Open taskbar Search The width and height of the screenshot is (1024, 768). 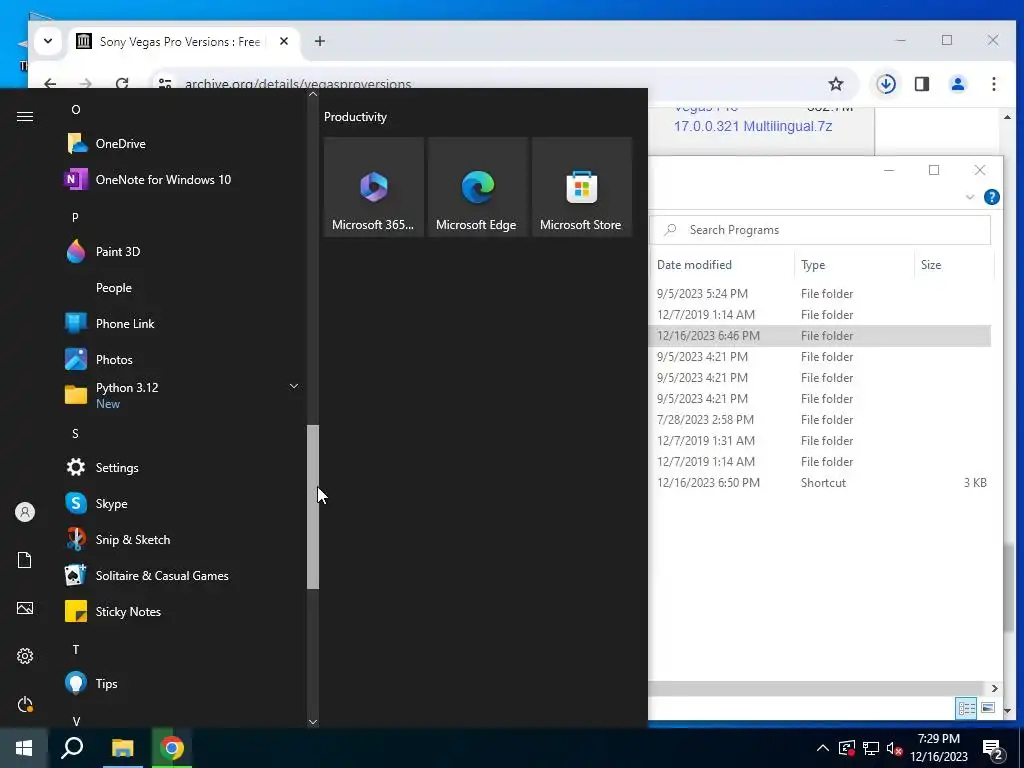[72, 748]
